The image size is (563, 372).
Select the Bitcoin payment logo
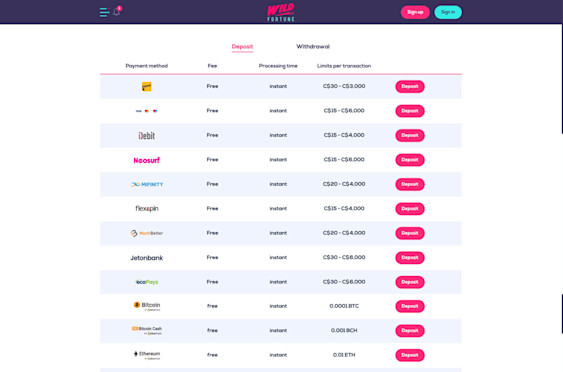[146, 306]
